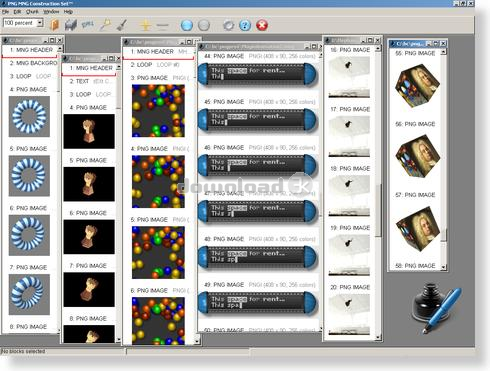
Task: Click the red X exit toolbar icon
Action: tap(262, 25)
